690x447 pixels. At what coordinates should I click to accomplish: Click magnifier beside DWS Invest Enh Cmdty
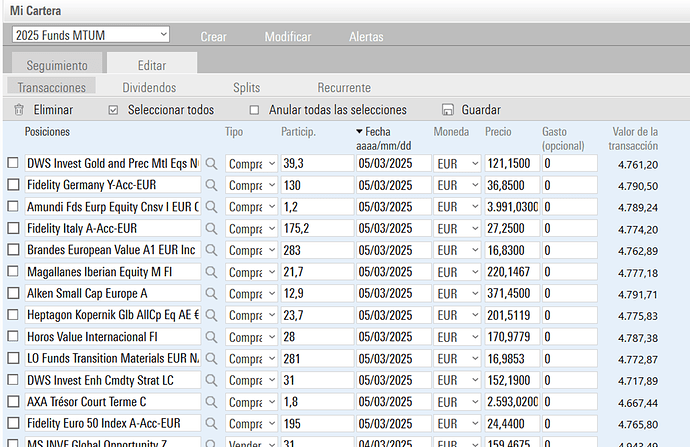[211, 380]
